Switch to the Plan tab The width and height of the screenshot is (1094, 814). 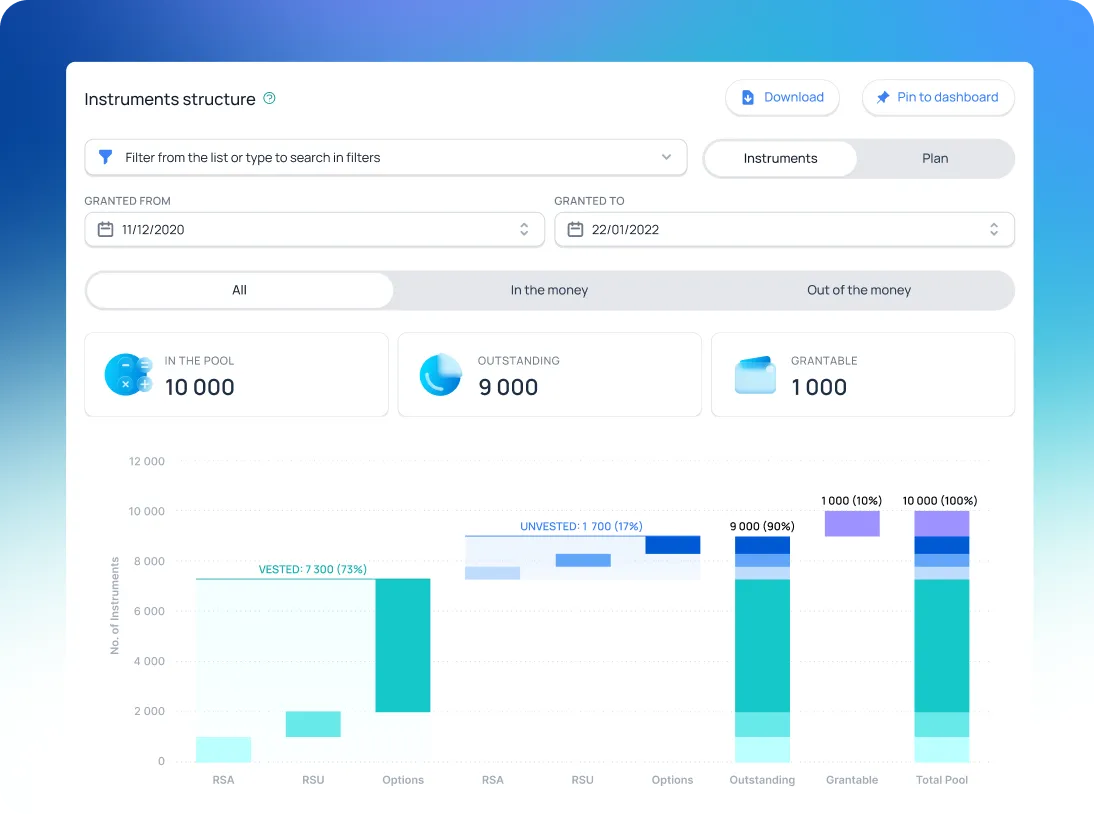tap(934, 158)
